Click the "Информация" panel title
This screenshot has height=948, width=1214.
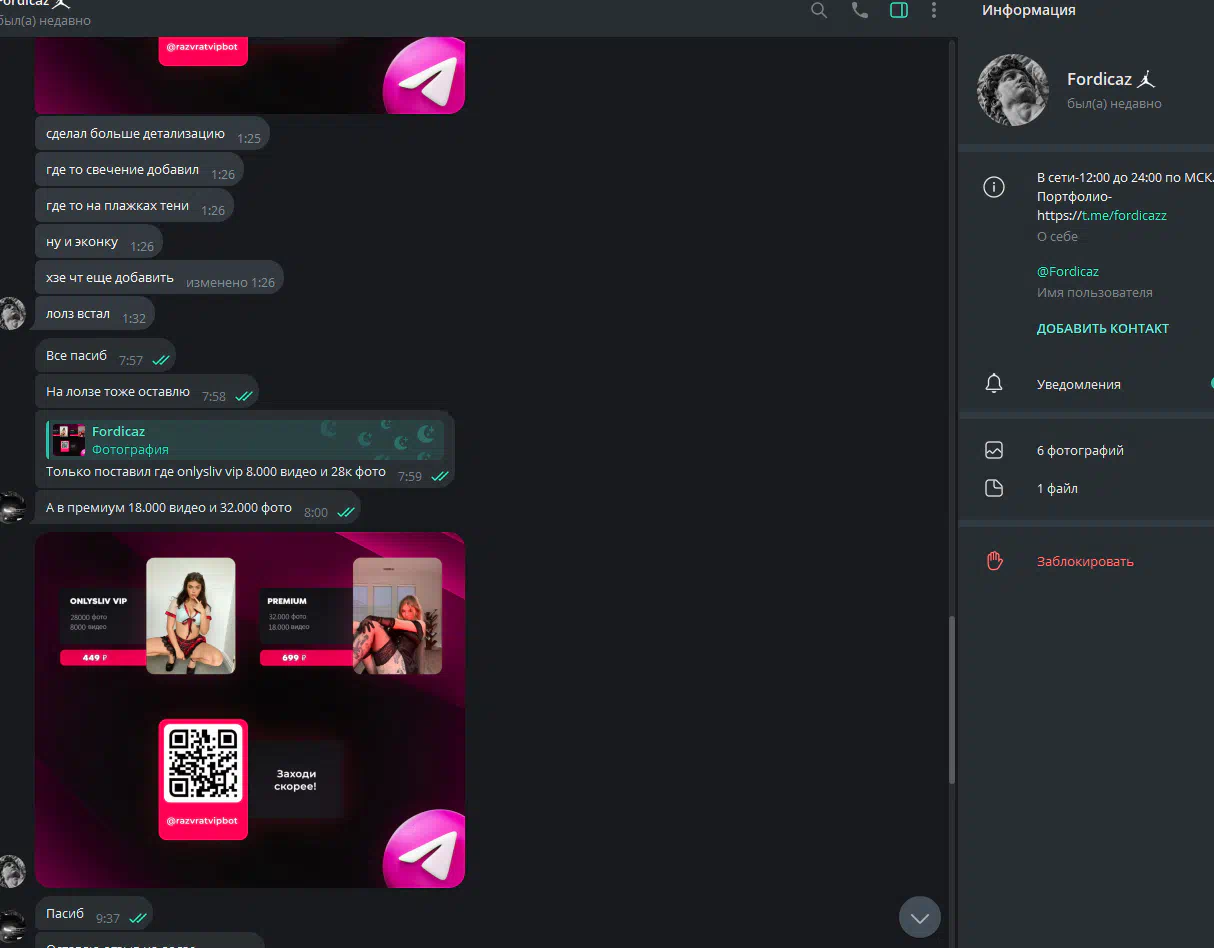(x=1029, y=10)
